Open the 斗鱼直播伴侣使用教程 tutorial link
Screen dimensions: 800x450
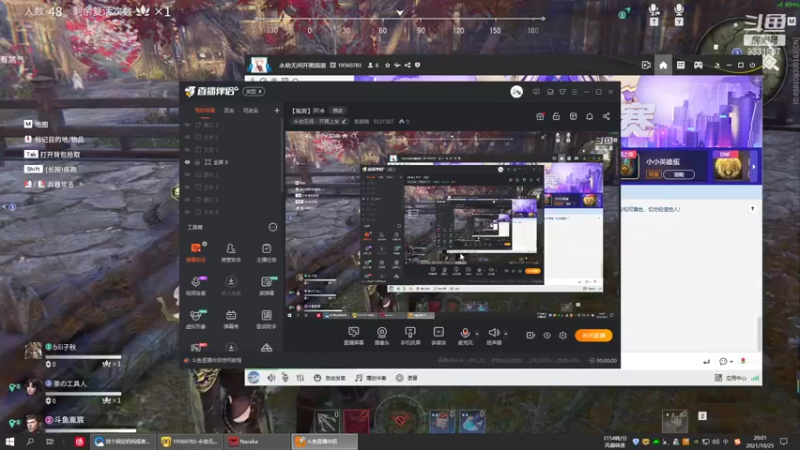pos(213,360)
